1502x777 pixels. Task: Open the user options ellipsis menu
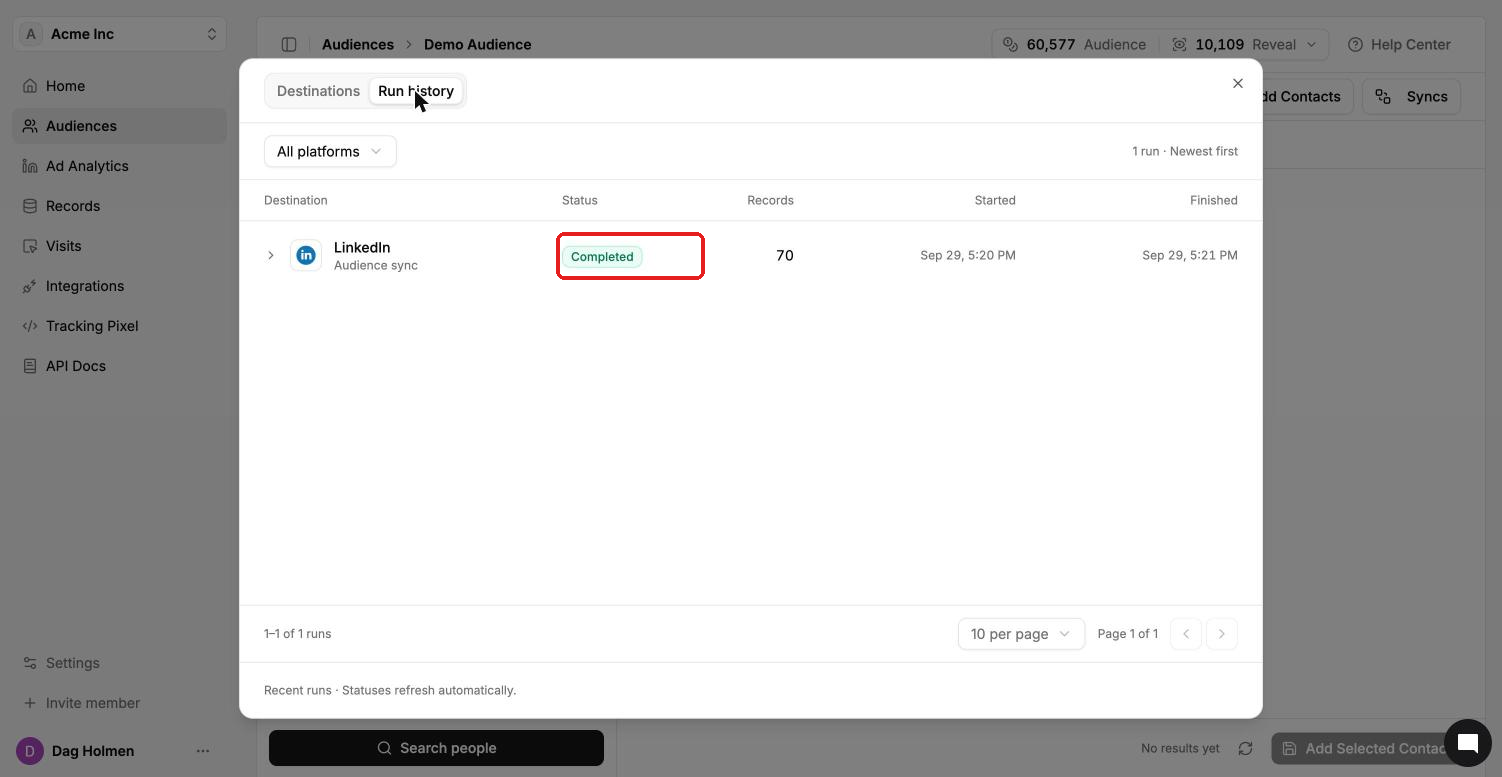point(203,751)
